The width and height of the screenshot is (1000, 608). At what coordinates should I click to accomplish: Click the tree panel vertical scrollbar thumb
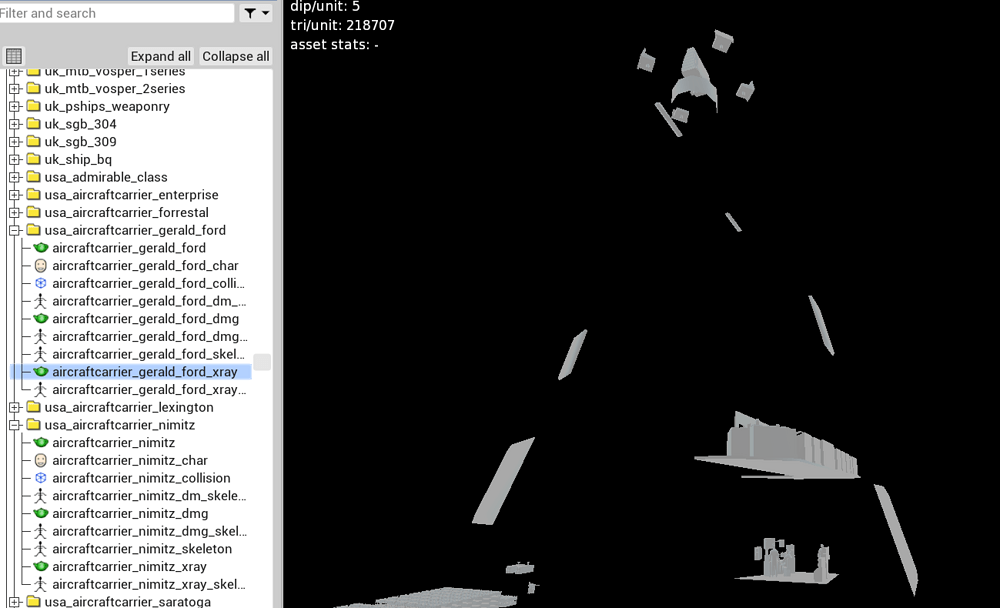pyautogui.click(x=262, y=362)
